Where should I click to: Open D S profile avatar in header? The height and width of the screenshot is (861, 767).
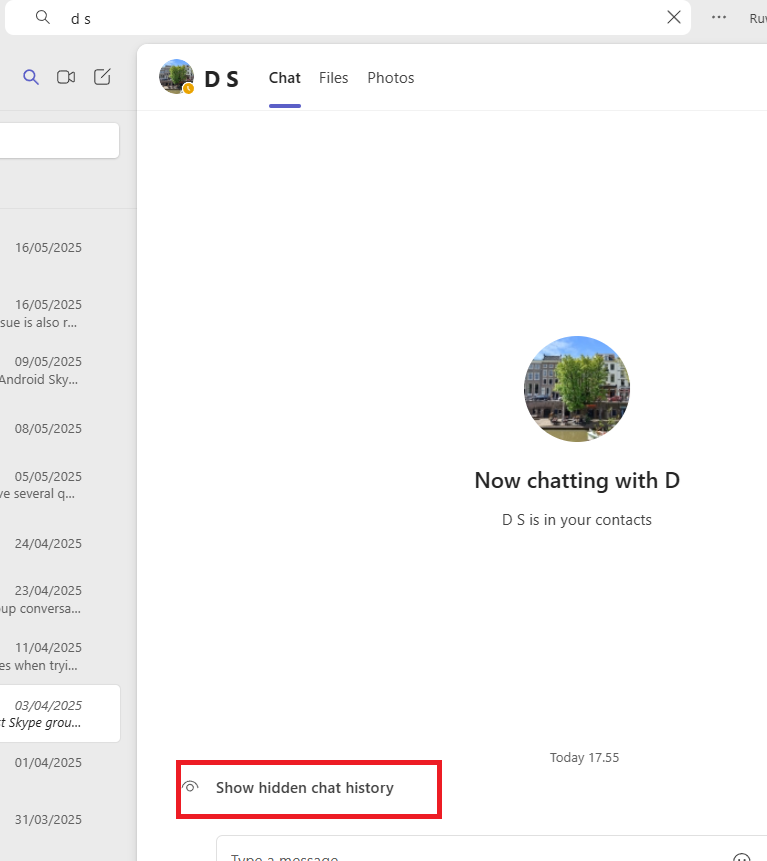pos(176,77)
